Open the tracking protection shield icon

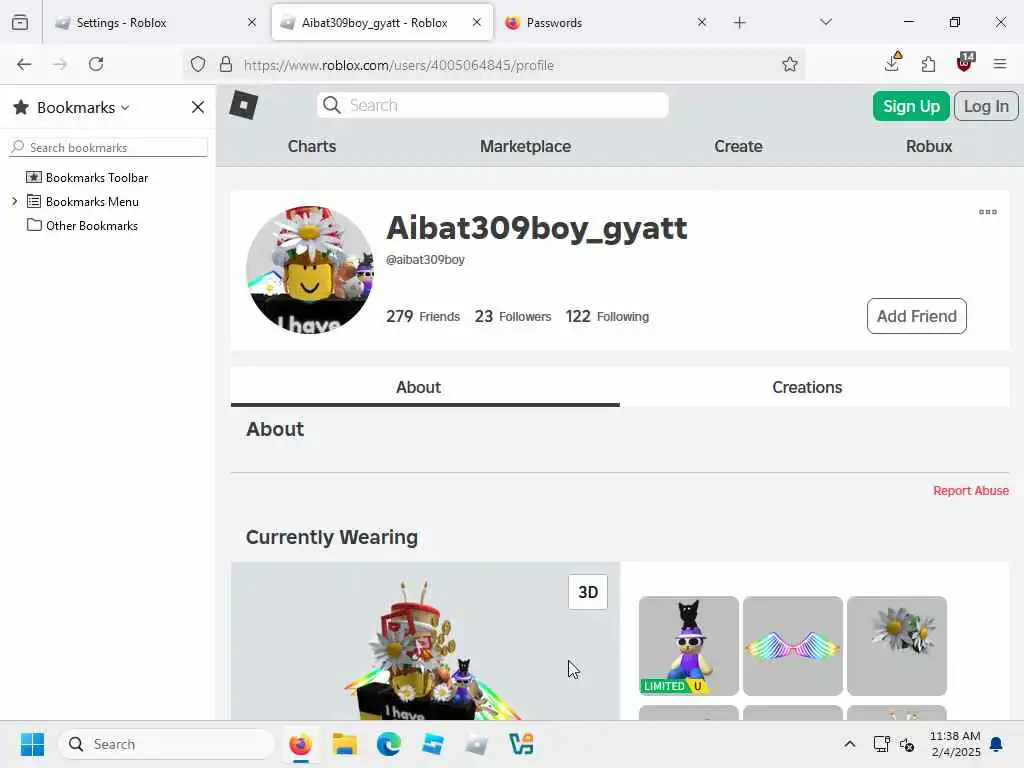click(x=198, y=64)
